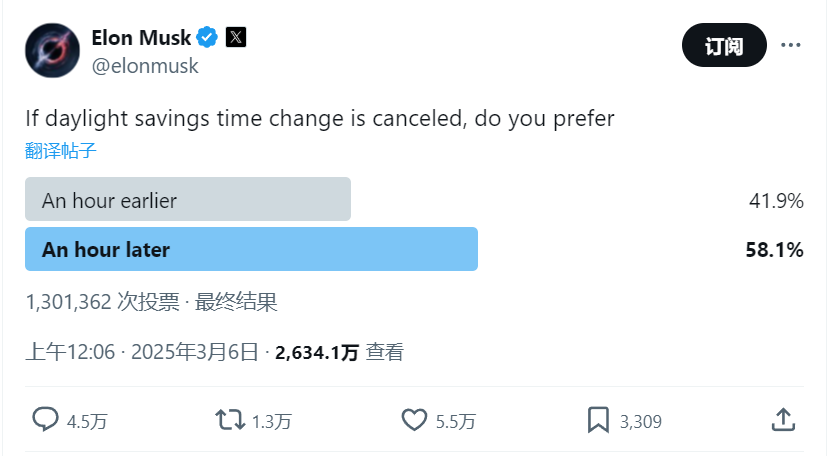
Task: Click the black 订阅 subscribe button
Action: [x=724, y=45]
